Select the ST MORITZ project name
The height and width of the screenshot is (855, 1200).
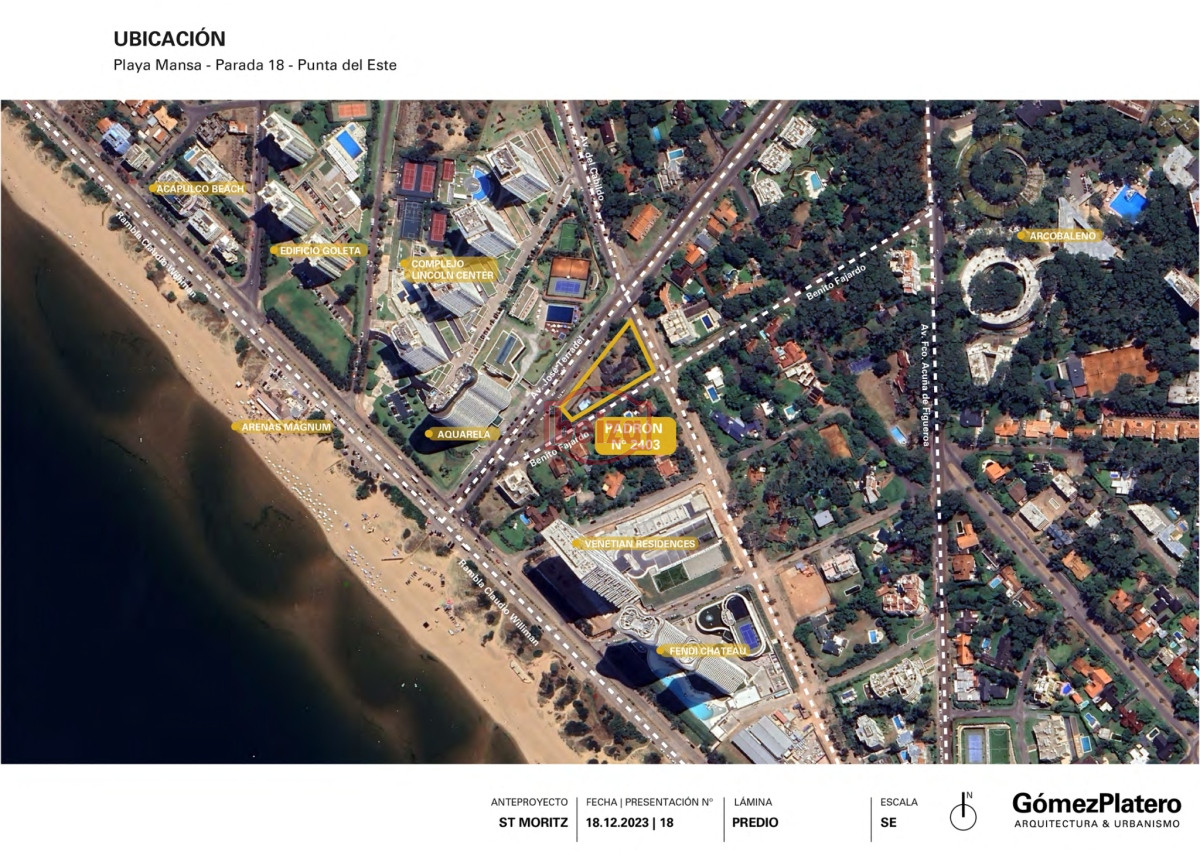tap(534, 823)
